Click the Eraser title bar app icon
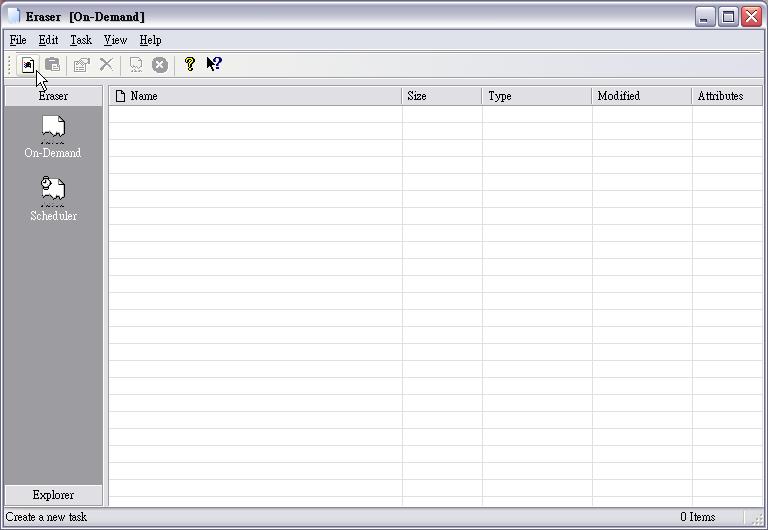The width and height of the screenshot is (768, 530). click(14, 16)
